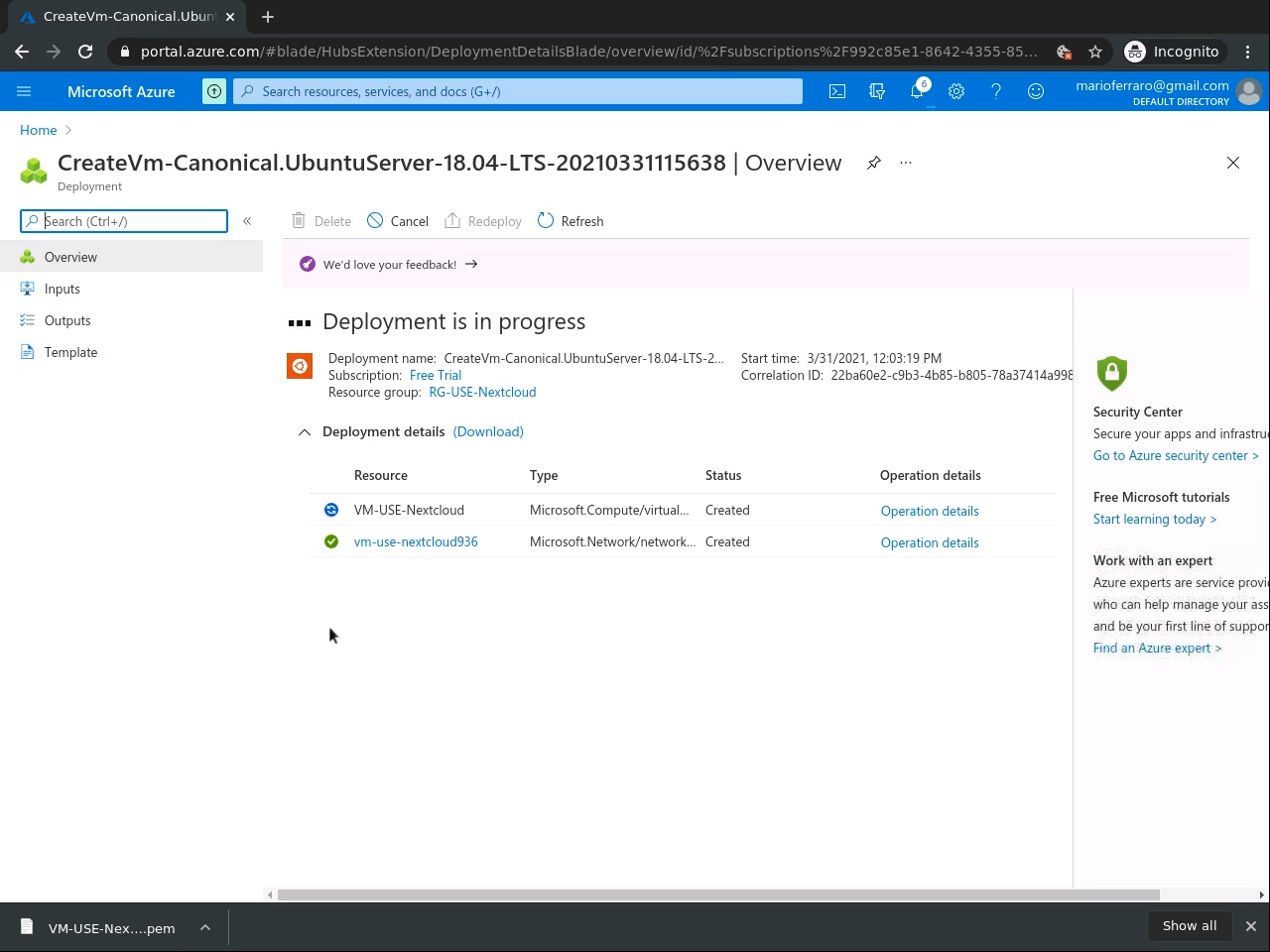Screen dimensions: 1270x952
Task: View Operation details for vm-use-nextcloud936
Action: [930, 542]
